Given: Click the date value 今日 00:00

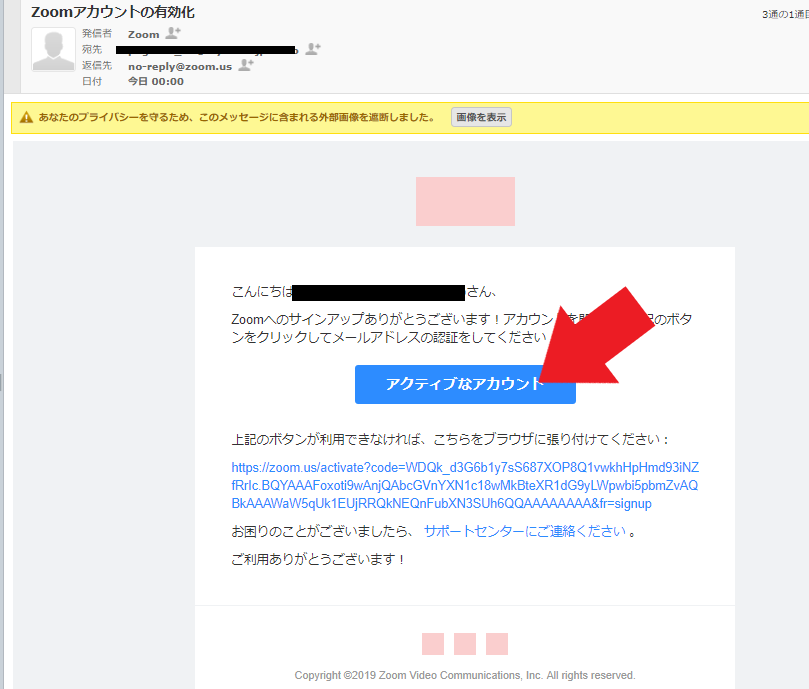Looking at the screenshot, I should (x=156, y=82).
